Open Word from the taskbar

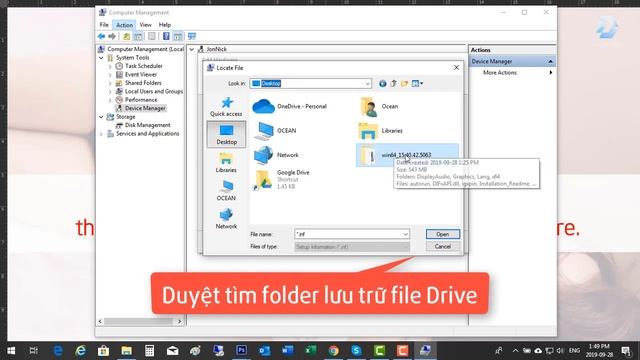point(287,351)
